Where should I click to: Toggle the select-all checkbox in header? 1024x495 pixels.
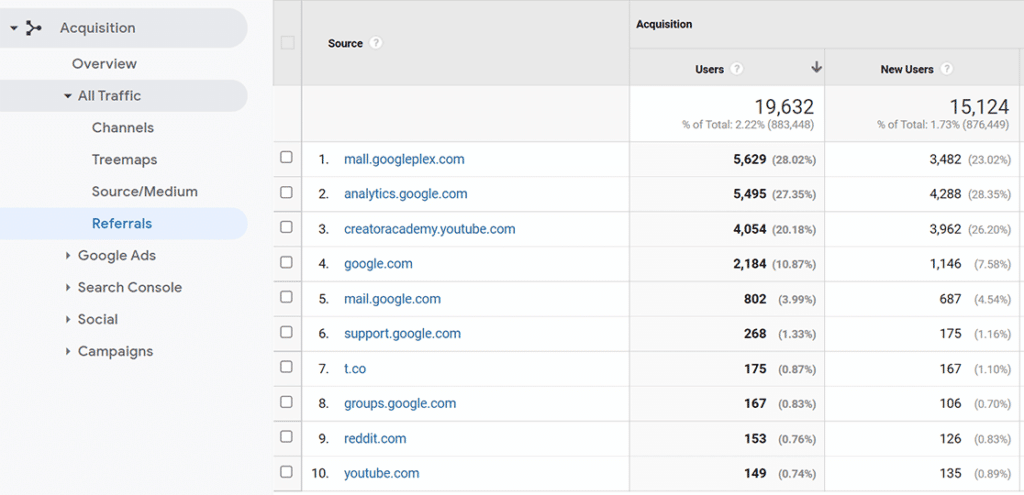pos(287,43)
